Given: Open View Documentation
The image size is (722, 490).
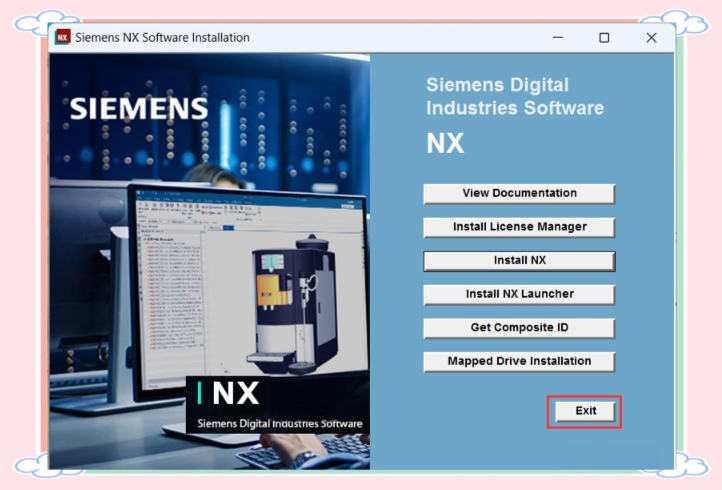Looking at the screenshot, I should pos(519,193).
